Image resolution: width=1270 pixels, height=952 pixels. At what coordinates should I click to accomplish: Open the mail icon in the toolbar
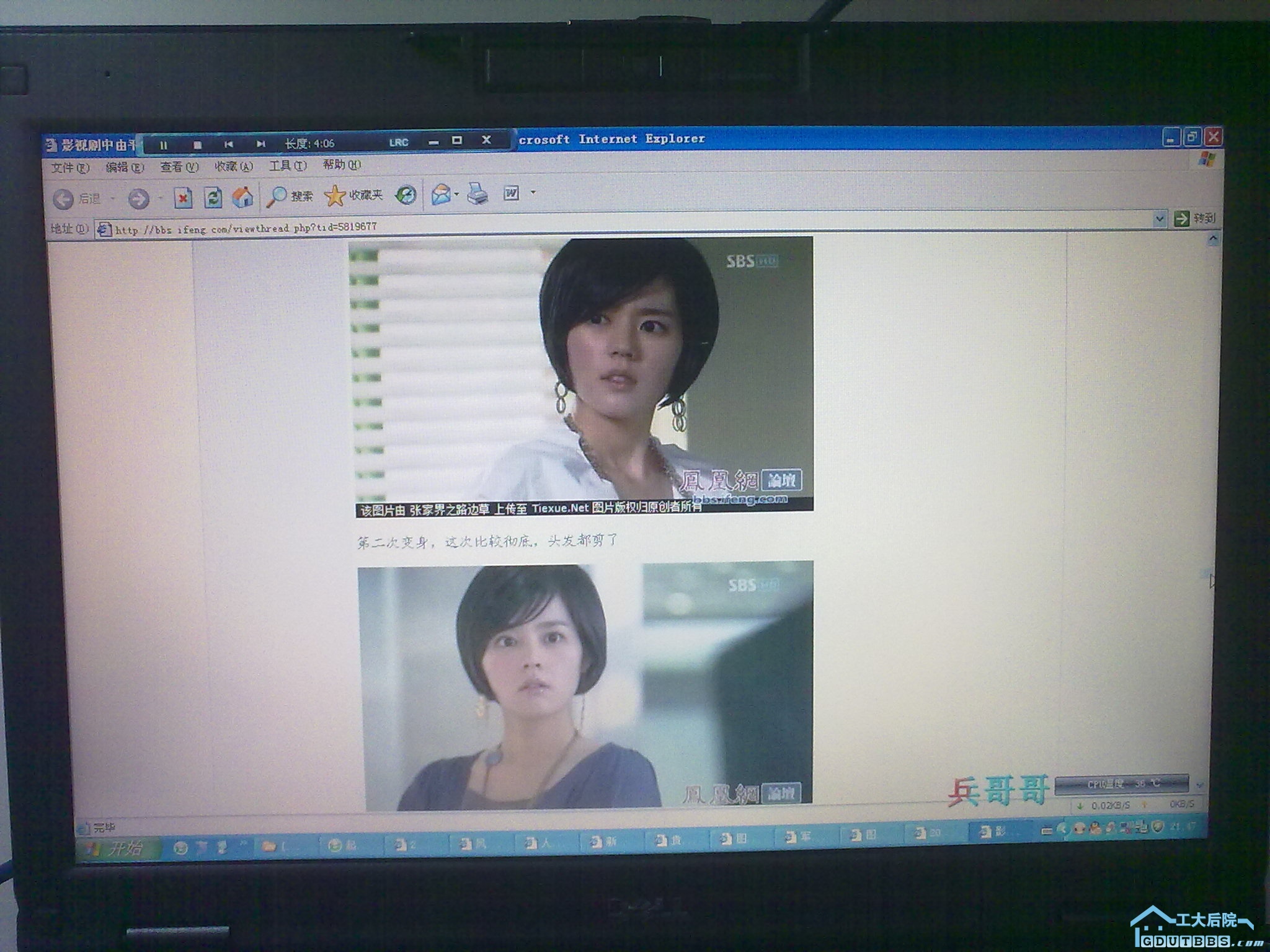(441, 194)
